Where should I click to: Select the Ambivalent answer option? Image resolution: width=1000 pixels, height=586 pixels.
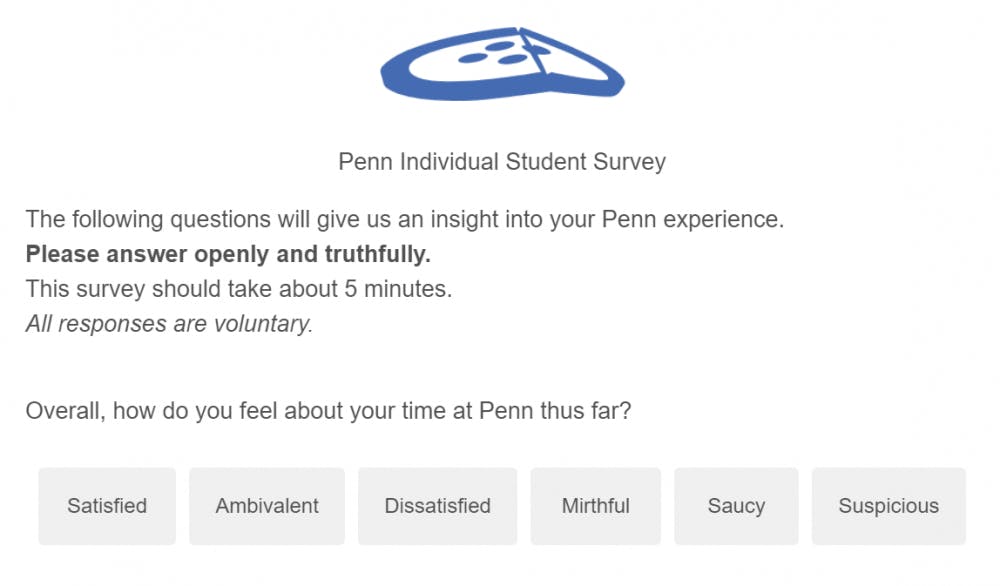[x=266, y=505]
